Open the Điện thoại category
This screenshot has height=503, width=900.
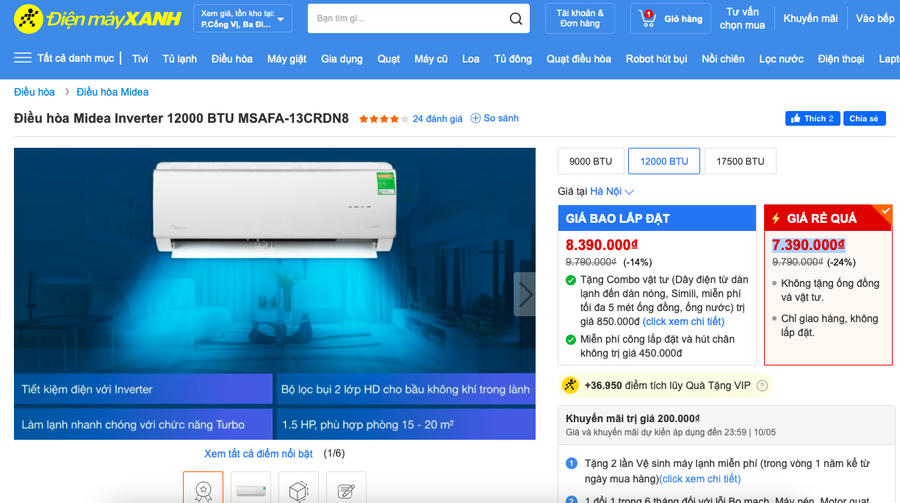pos(841,59)
